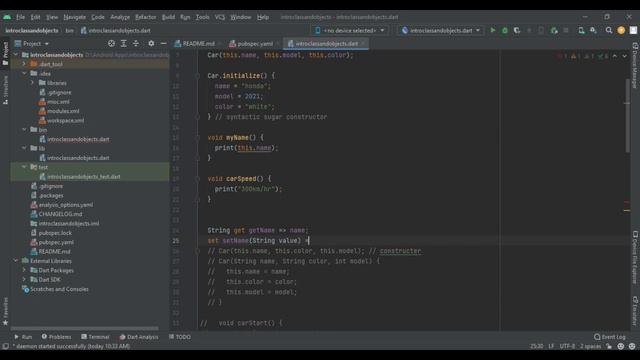This screenshot has width=640, height=360.
Task: Open the Project side tool tab
Action: [x=5, y=53]
